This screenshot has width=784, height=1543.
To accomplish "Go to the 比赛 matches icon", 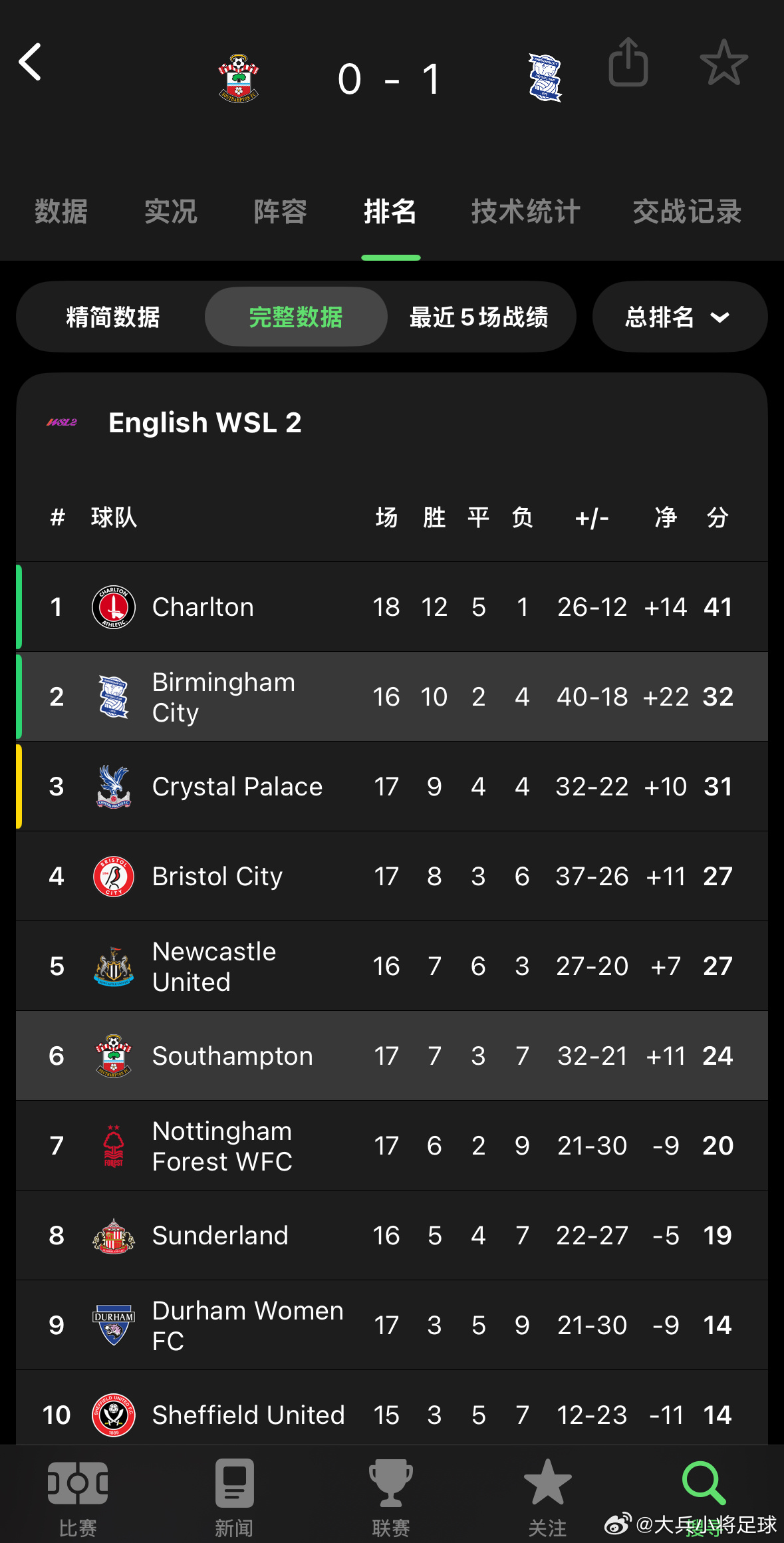I will [78, 1484].
